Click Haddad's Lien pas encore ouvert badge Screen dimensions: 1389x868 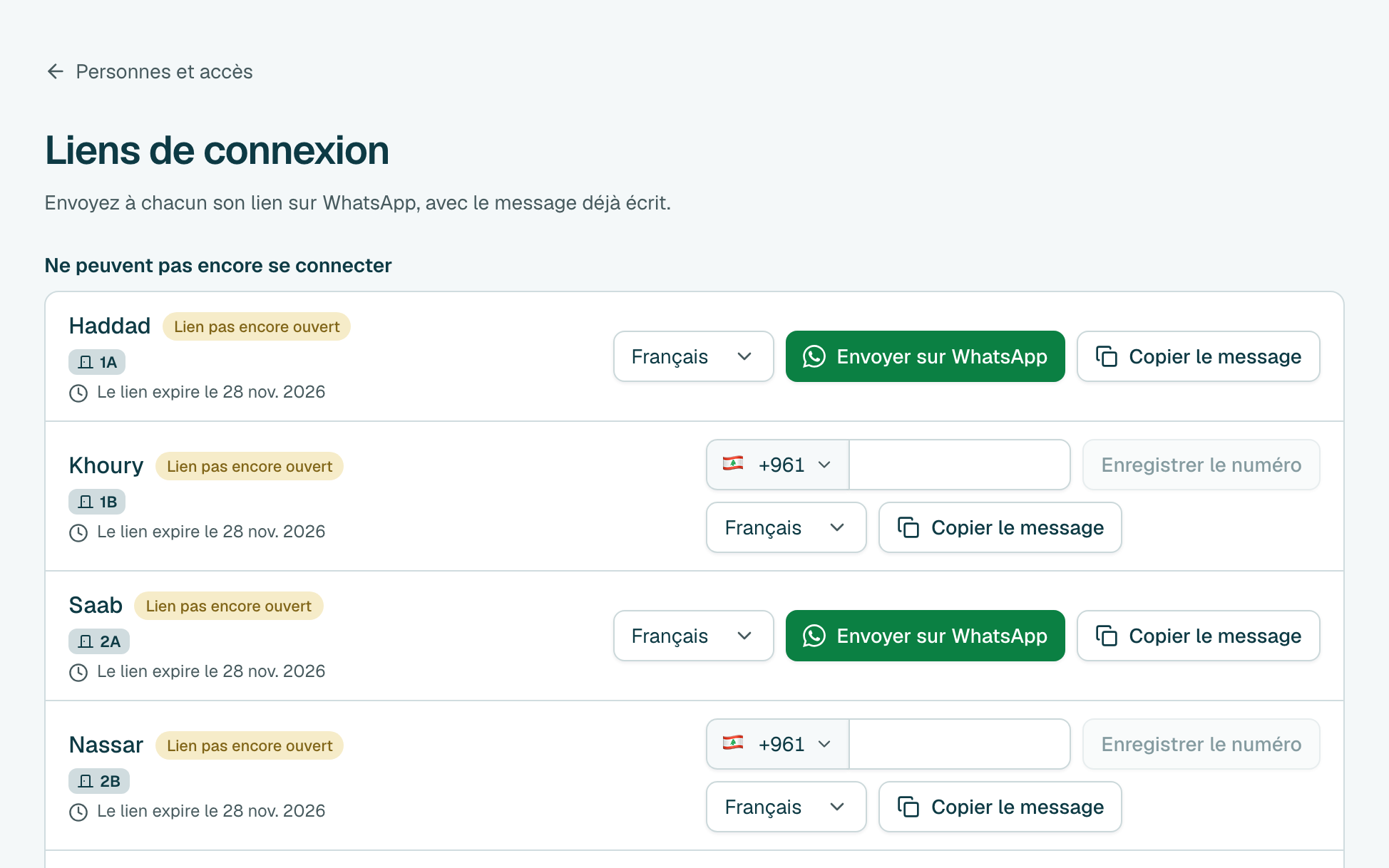[x=257, y=326]
